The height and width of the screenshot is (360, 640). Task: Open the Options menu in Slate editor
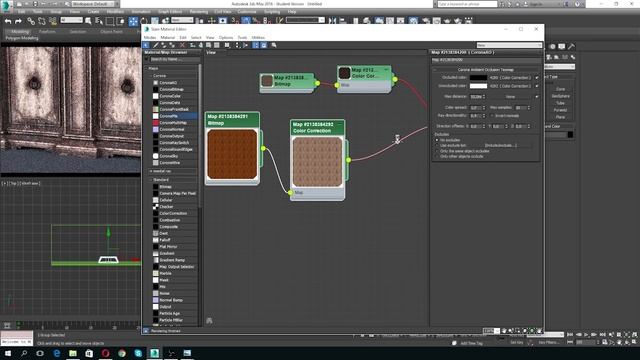coord(226,38)
